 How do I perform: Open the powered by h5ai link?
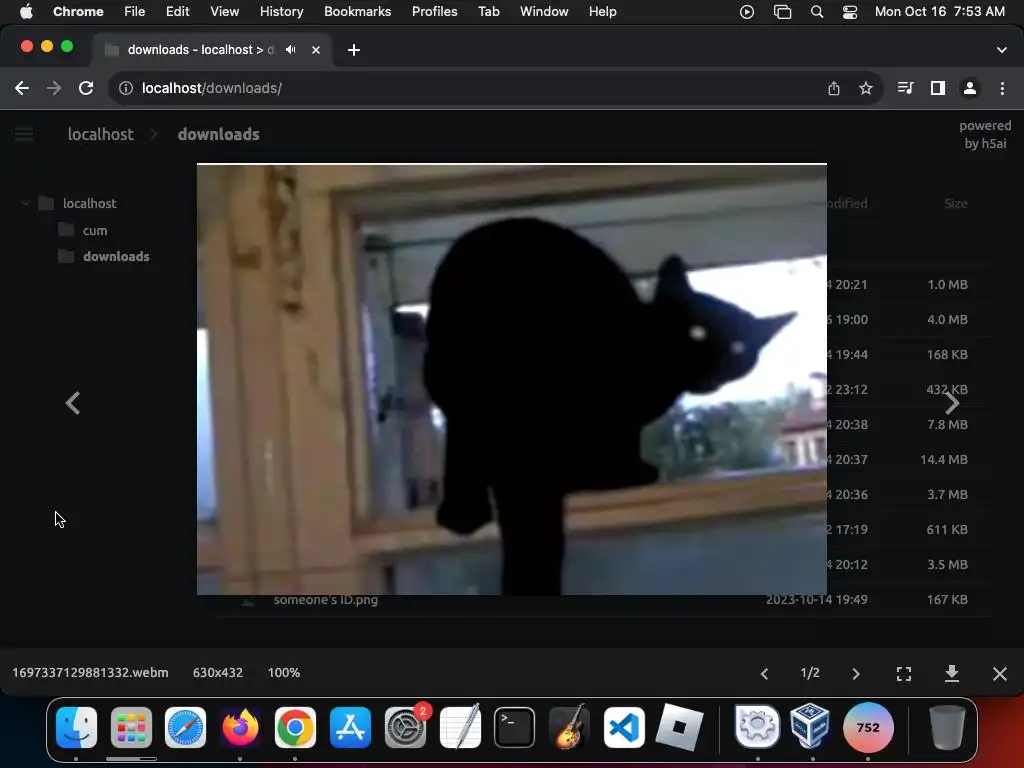click(x=985, y=135)
